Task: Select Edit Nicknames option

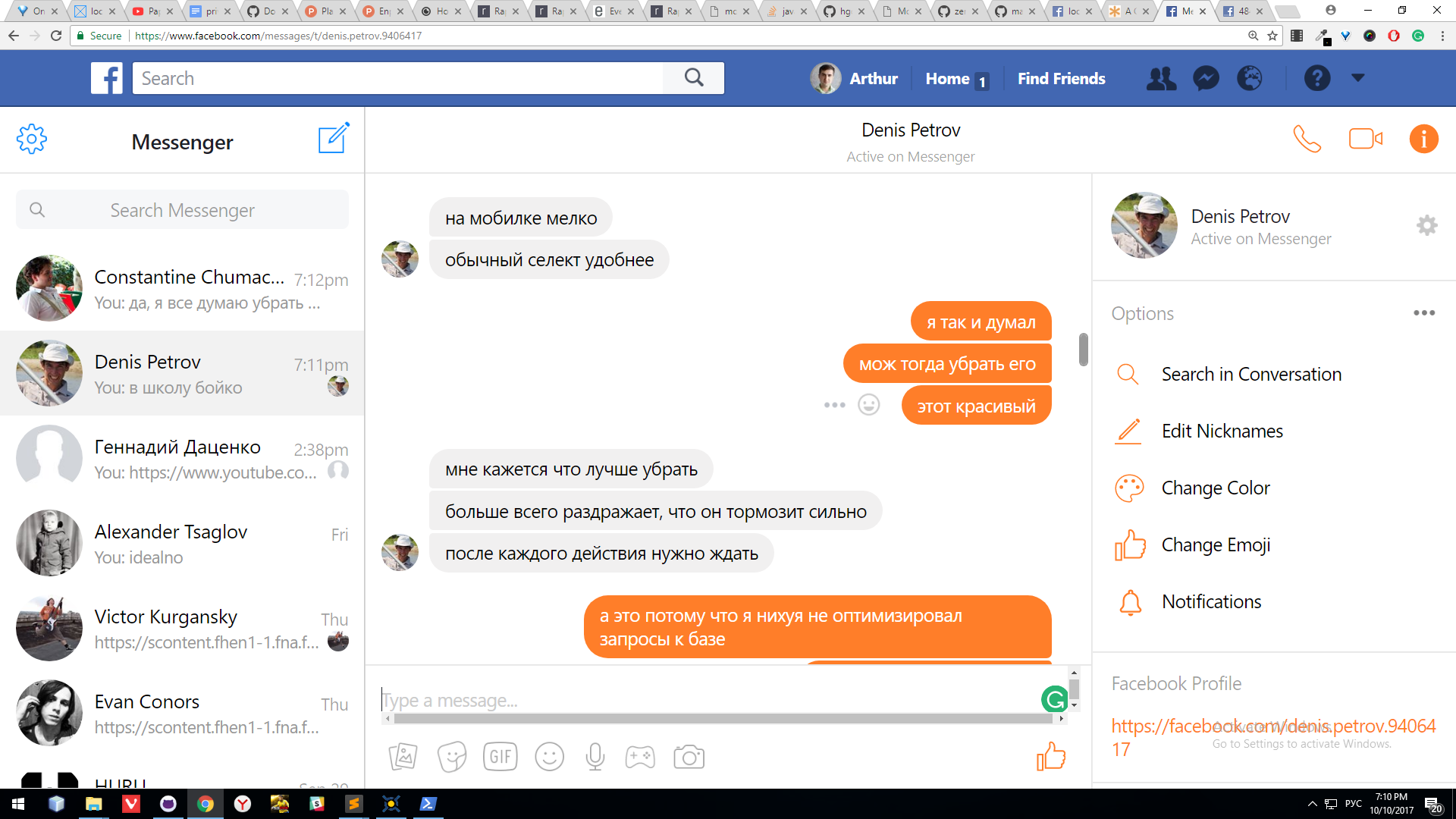Action: pyautogui.click(x=1222, y=431)
